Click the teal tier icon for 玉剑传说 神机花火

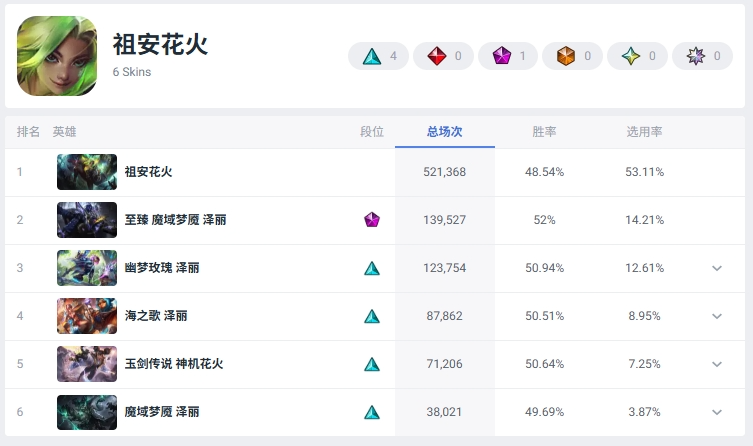coord(372,364)
